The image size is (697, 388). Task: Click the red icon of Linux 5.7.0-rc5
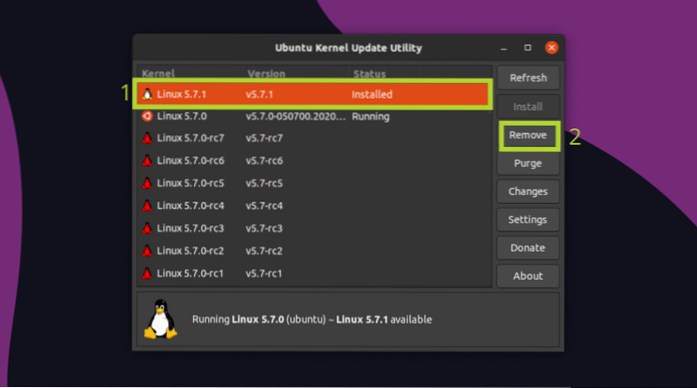(x=147, y=183)
